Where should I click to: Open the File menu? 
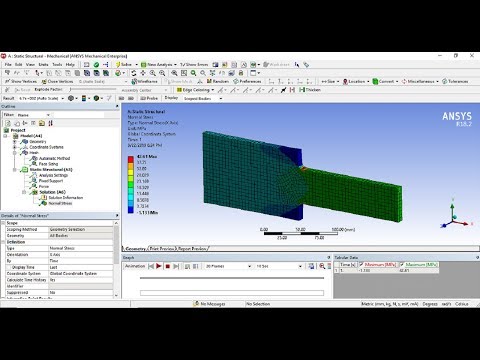tap(8, 64)
